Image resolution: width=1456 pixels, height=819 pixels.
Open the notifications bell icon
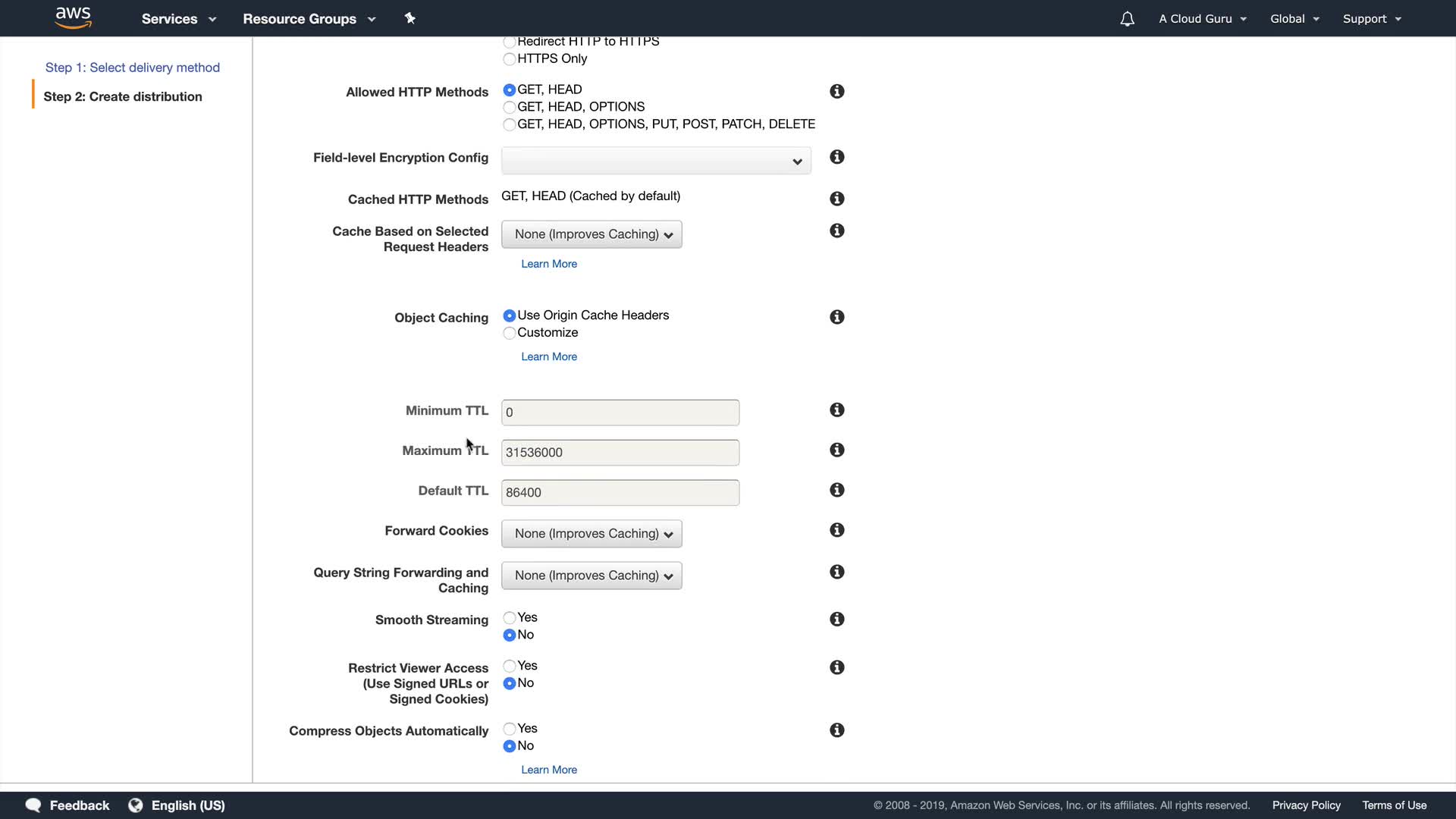(1127, 19)
